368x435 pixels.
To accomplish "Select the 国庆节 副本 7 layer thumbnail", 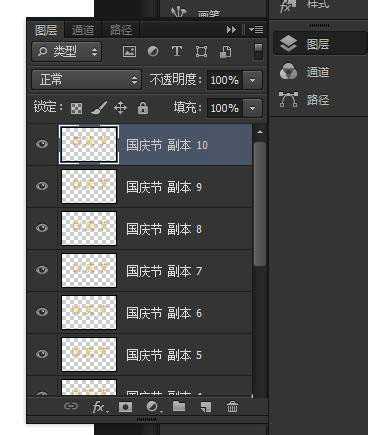I will point(89,270).
